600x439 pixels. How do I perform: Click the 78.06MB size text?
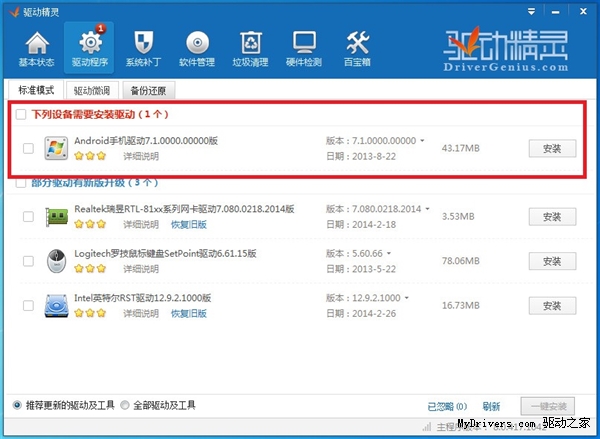point(461,261)
